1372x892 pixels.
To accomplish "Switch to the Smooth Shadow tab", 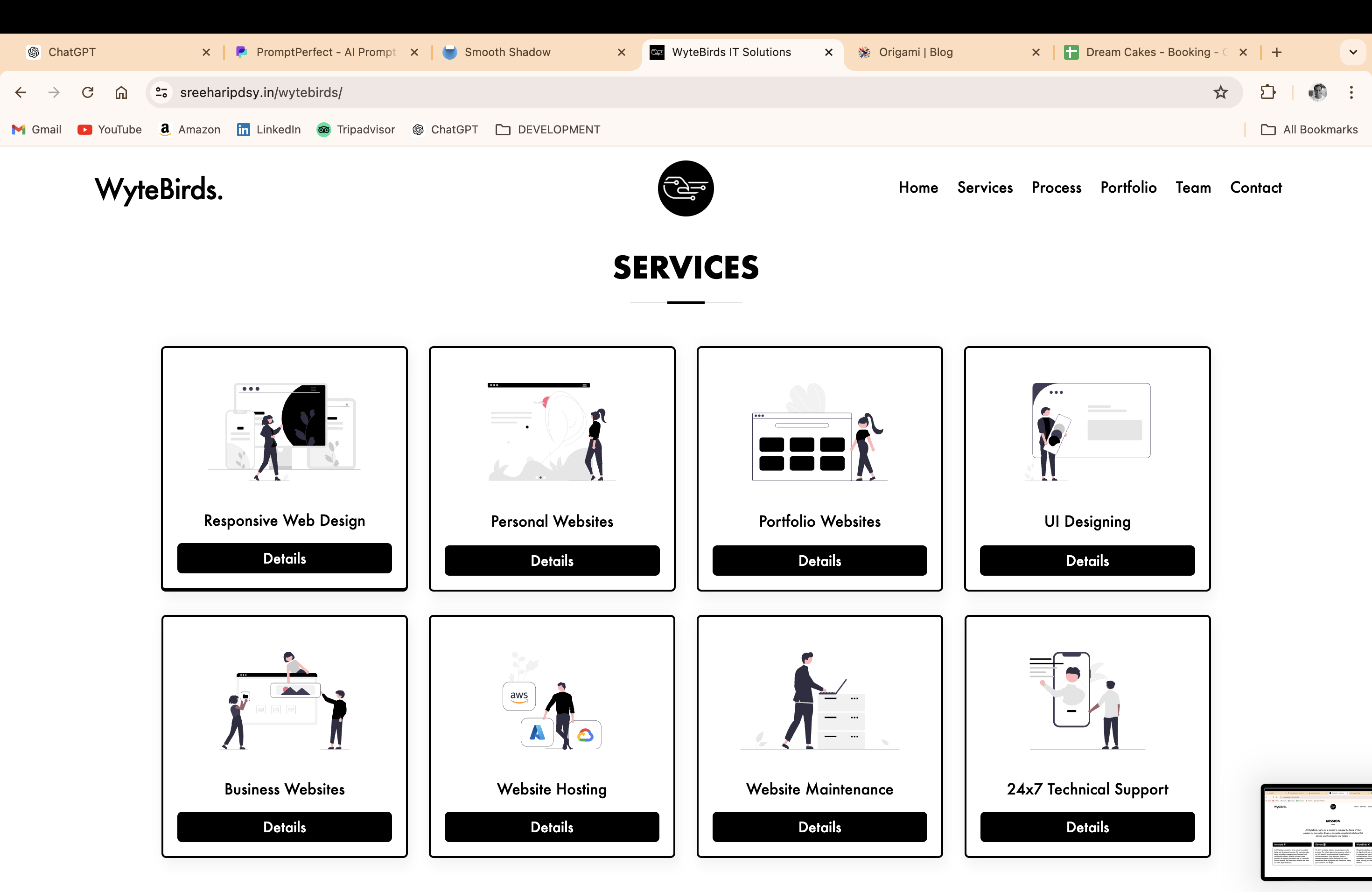I will (507, 52).
